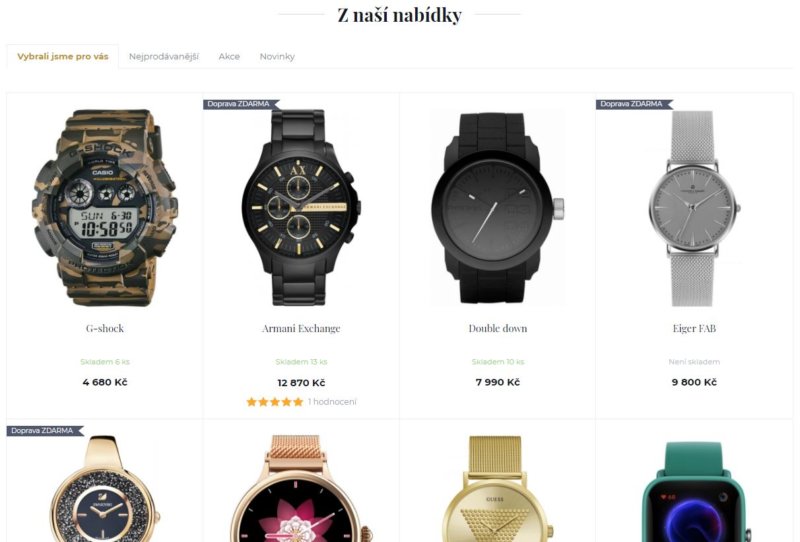Open the G-shock product title link
The image size is (800, 542).
coord(105,328)
